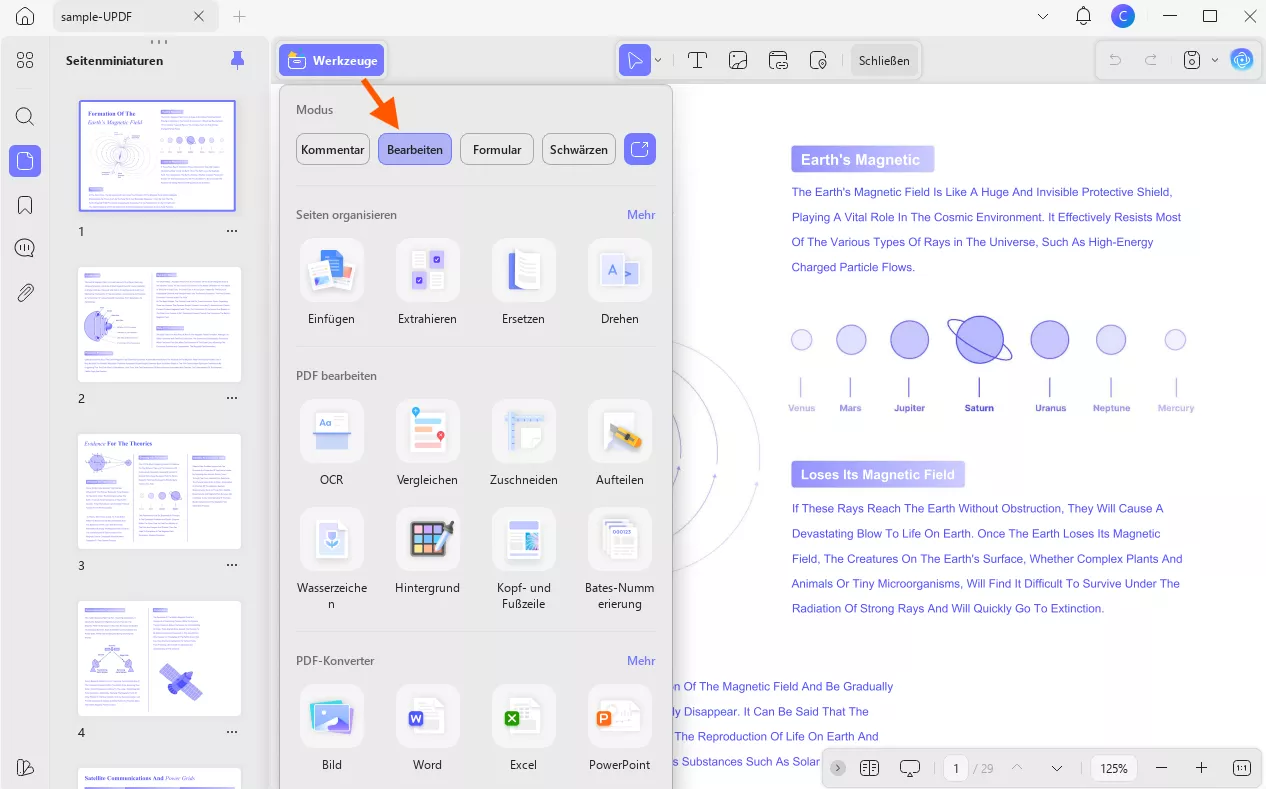Viewport: 1266px width, 789px height.
Task: Select the image edit tool in toolbar
Action: point(738,60)
